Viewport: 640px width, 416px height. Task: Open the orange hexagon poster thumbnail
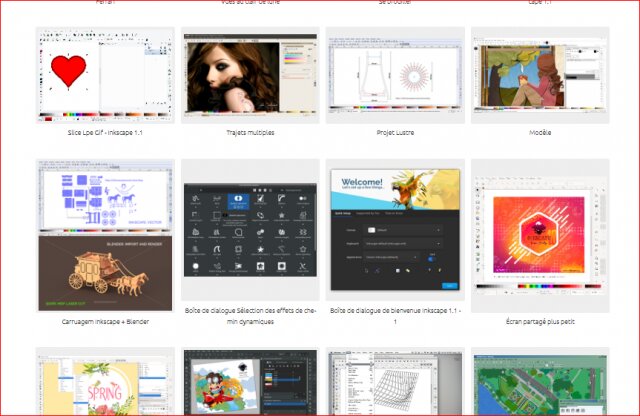tap(540, 236)
